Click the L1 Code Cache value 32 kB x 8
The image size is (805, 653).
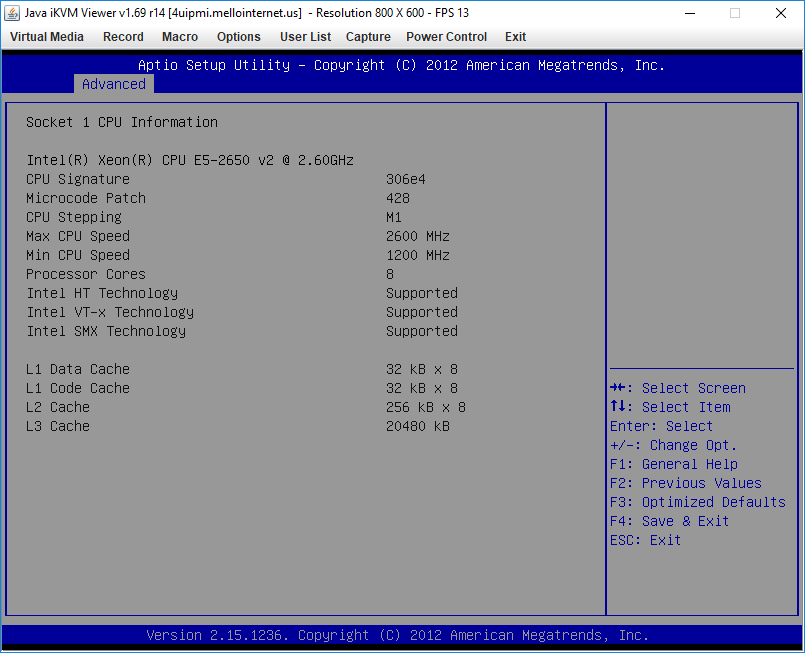click(422, 388)
